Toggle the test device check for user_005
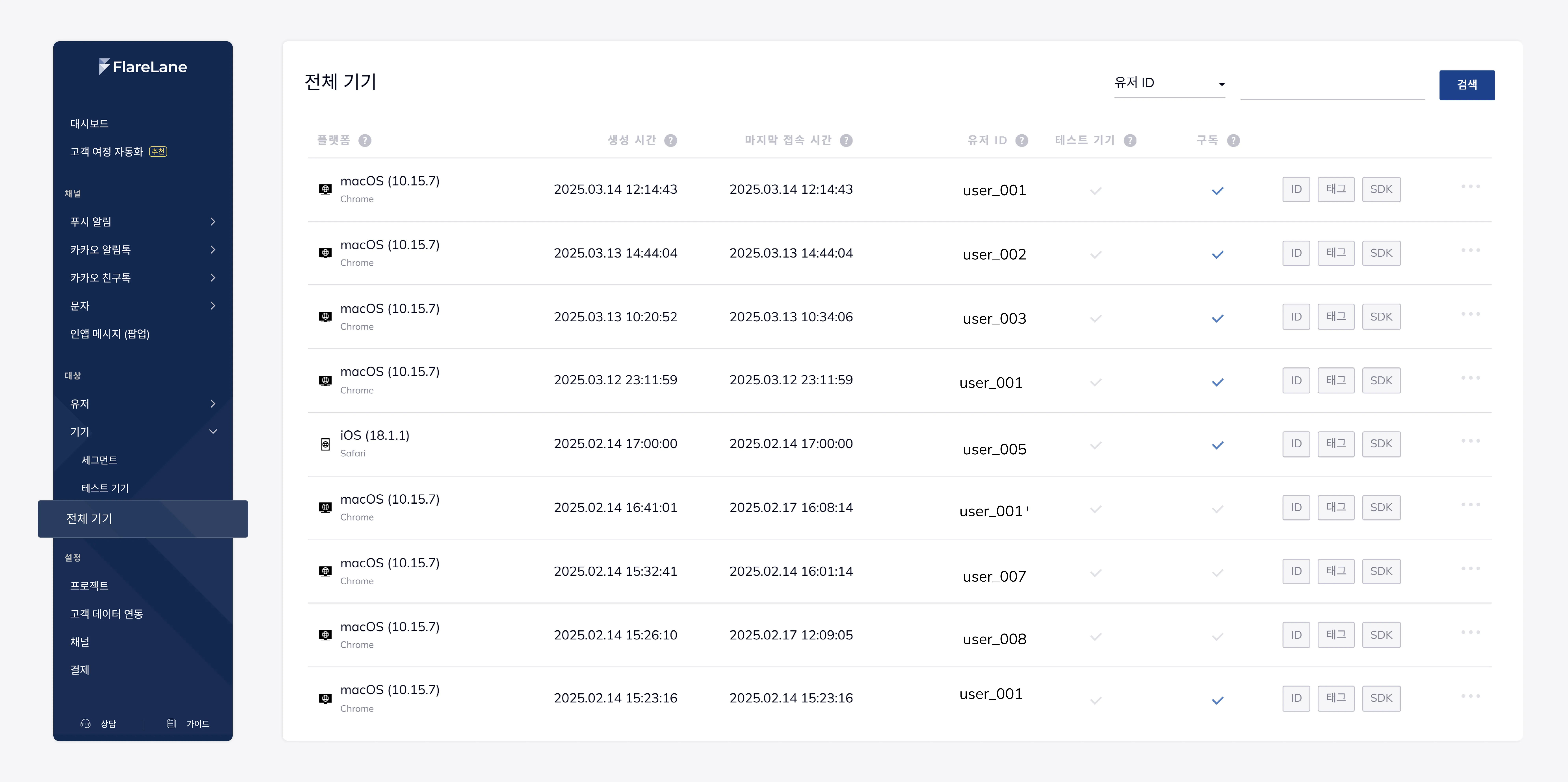 1096,446
